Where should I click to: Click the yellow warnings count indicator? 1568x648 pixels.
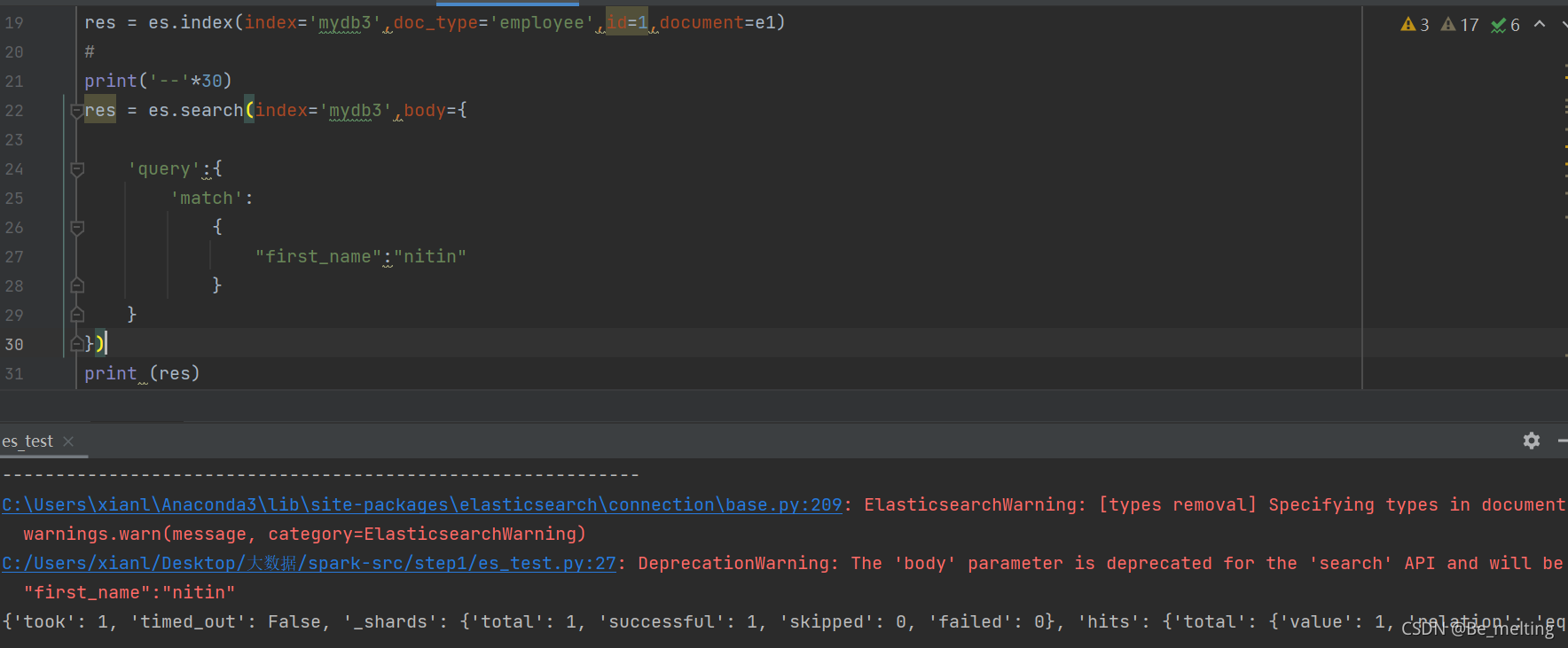[x=1415, y=25]
